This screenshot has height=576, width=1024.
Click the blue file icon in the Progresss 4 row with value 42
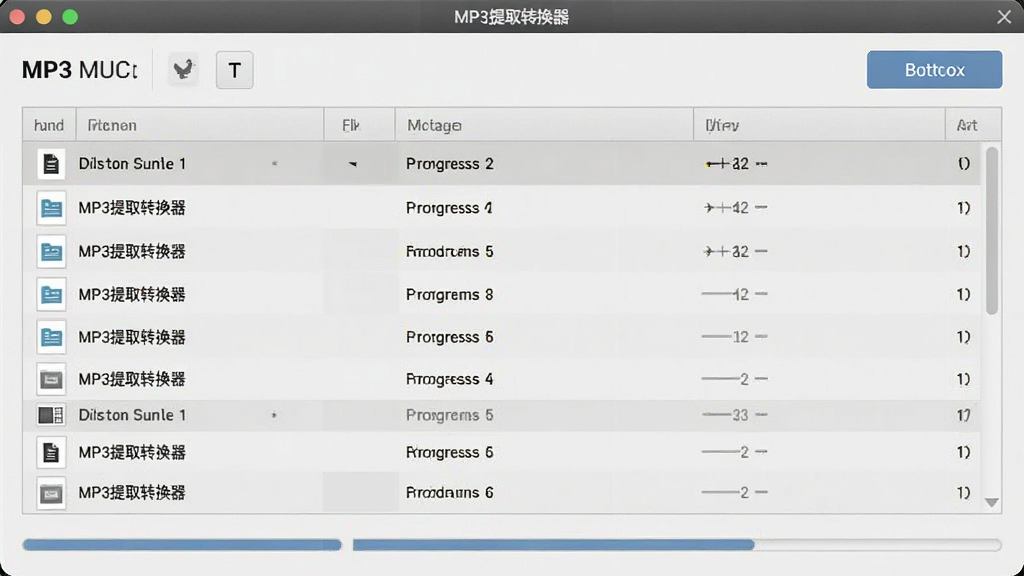pos(51,208)
